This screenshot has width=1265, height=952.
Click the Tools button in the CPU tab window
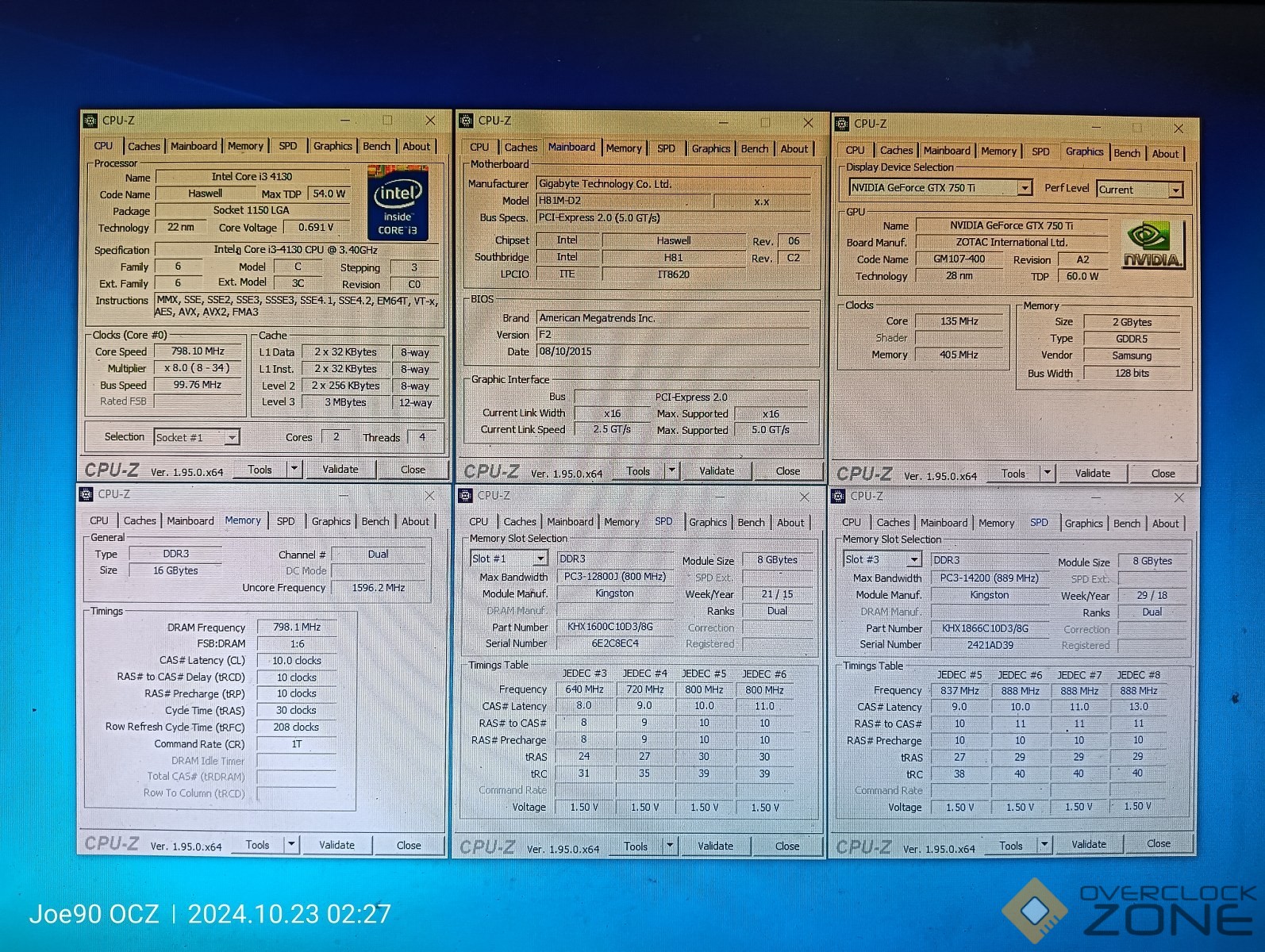pyautogui.click(x=260, y=469)
